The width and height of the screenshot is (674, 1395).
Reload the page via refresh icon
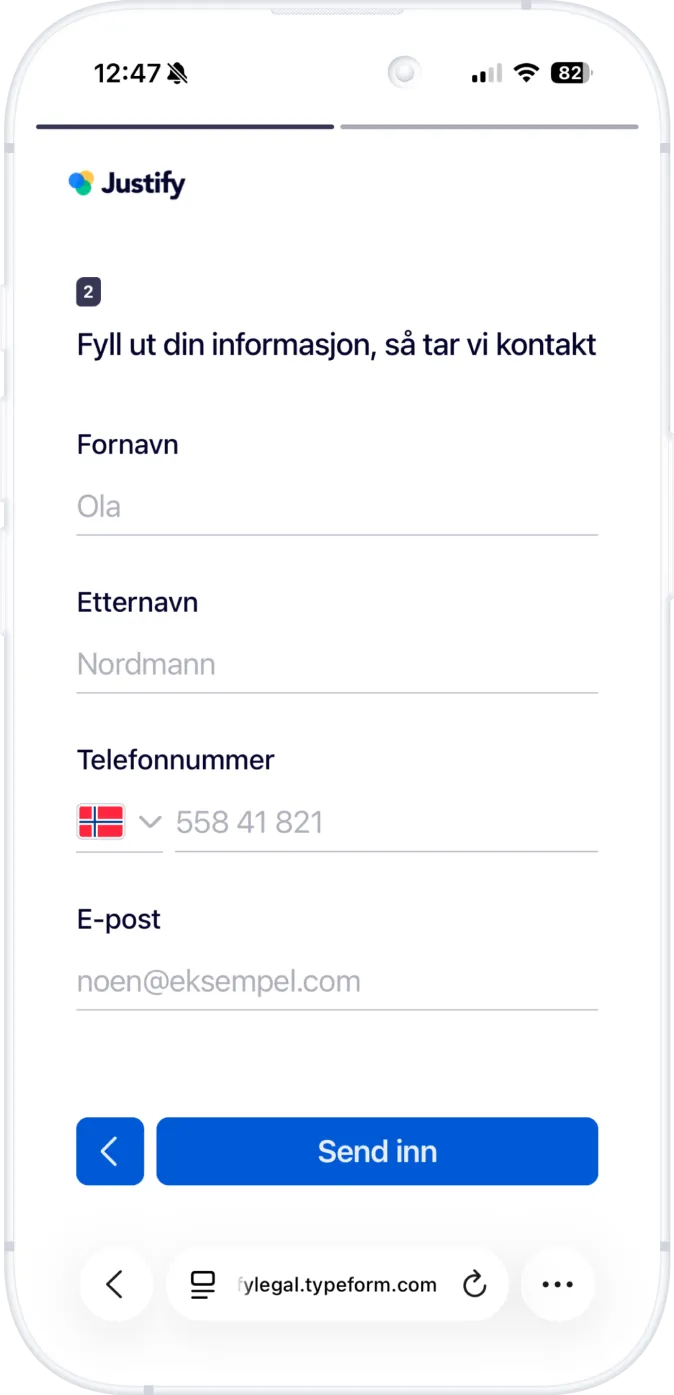point(474,1285)
